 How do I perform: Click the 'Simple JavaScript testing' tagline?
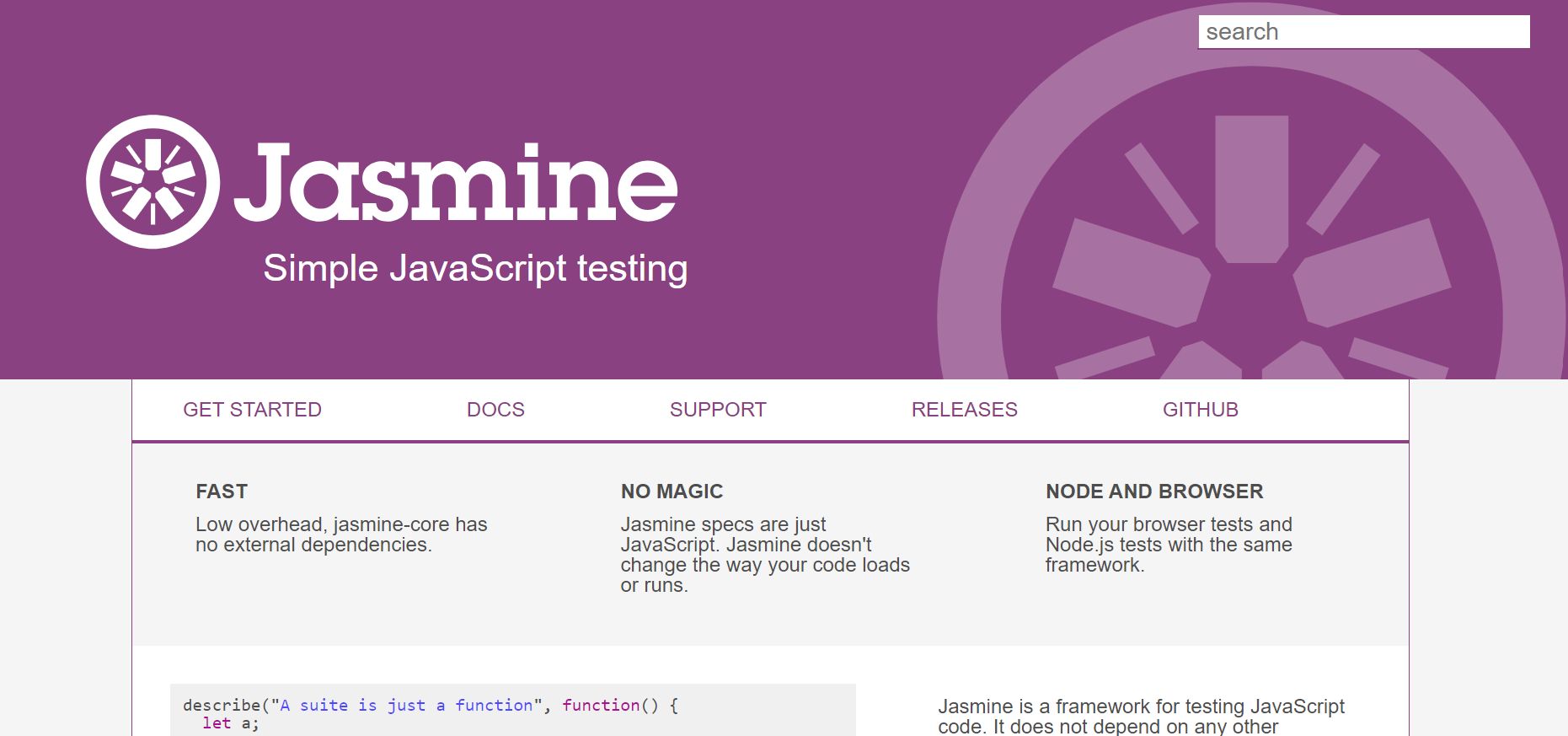point(475,269)
